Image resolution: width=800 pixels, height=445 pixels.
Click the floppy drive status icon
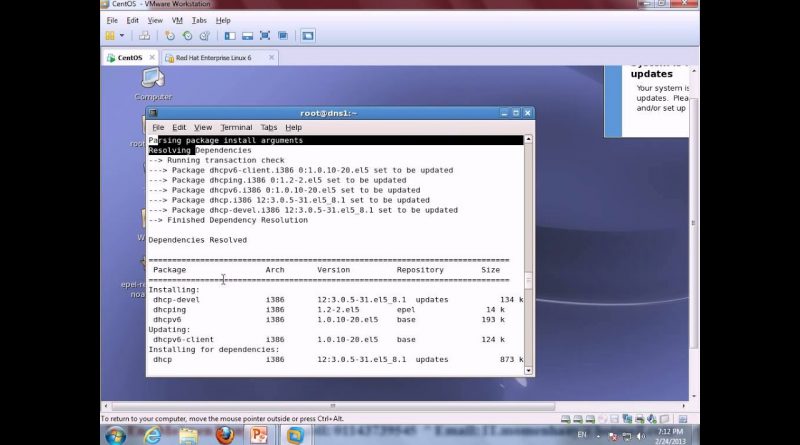[x=614, y=419]
